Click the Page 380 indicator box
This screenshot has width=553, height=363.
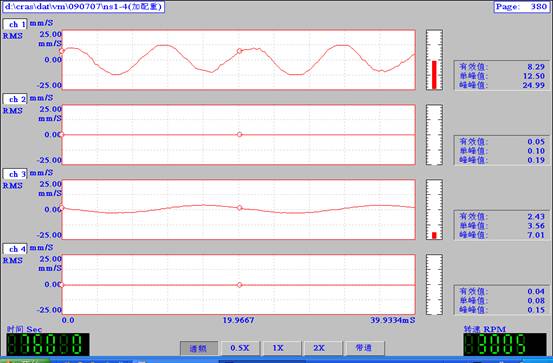coord(521,7)
